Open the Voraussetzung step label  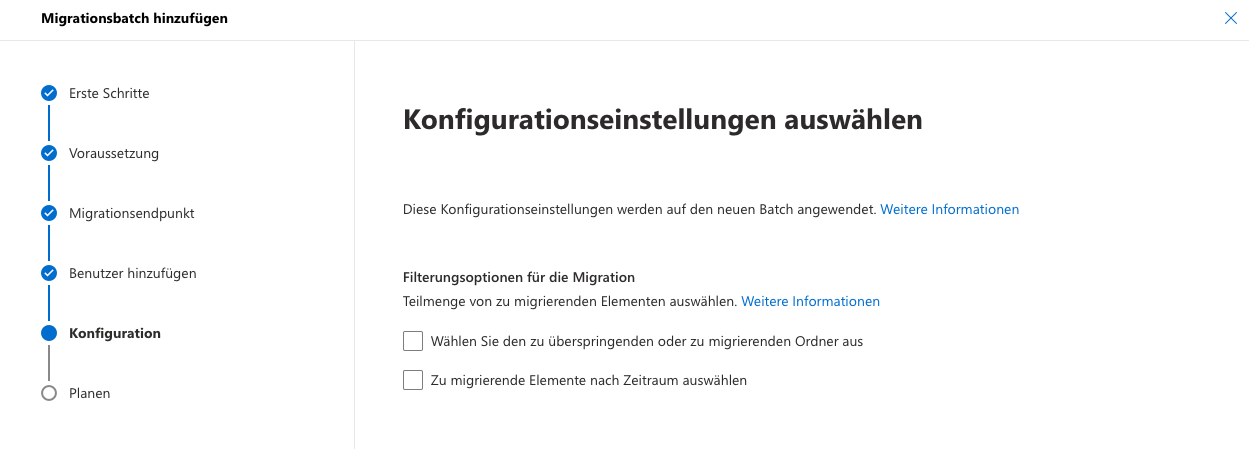coord(114,153)
